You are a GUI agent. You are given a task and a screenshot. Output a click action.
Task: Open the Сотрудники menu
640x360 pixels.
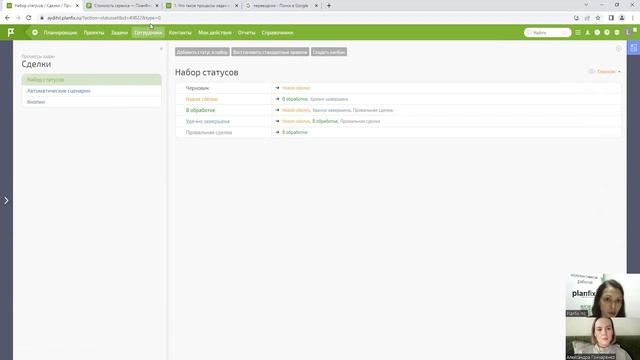click(x=148, y=33)
